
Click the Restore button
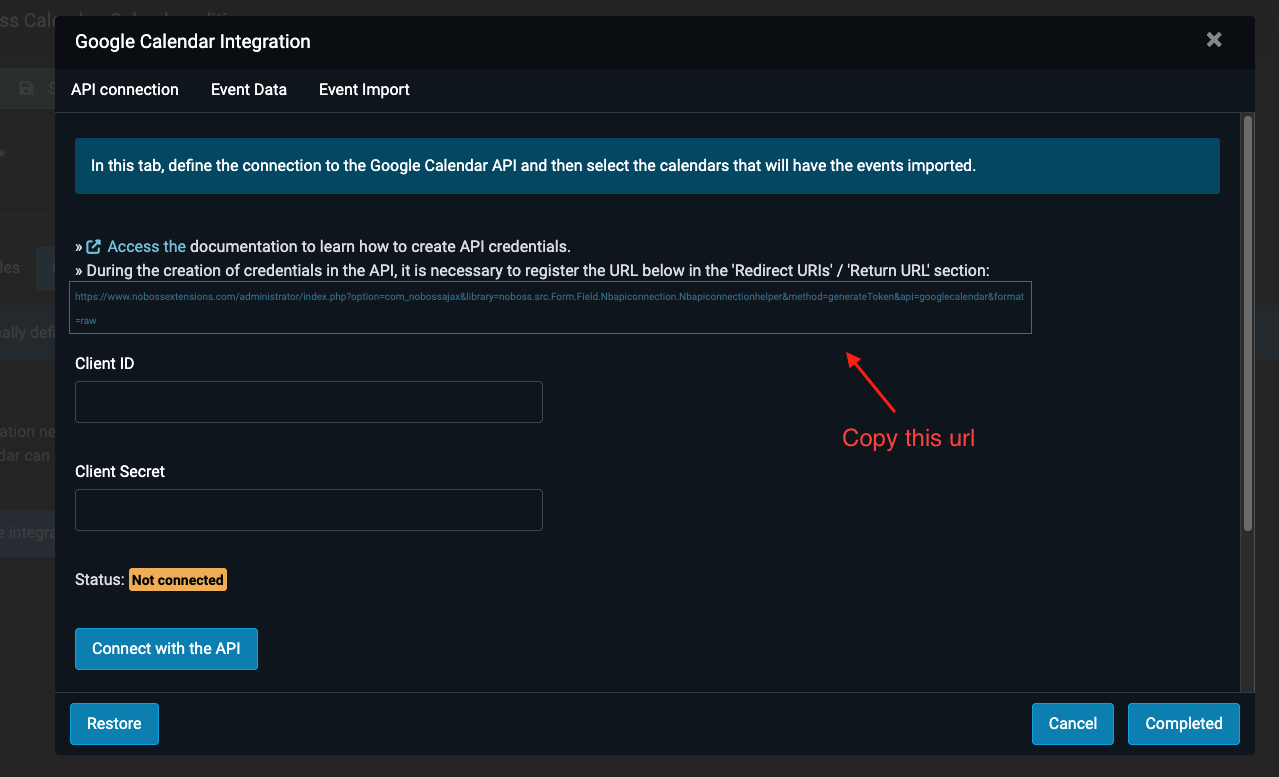(114, 724)
